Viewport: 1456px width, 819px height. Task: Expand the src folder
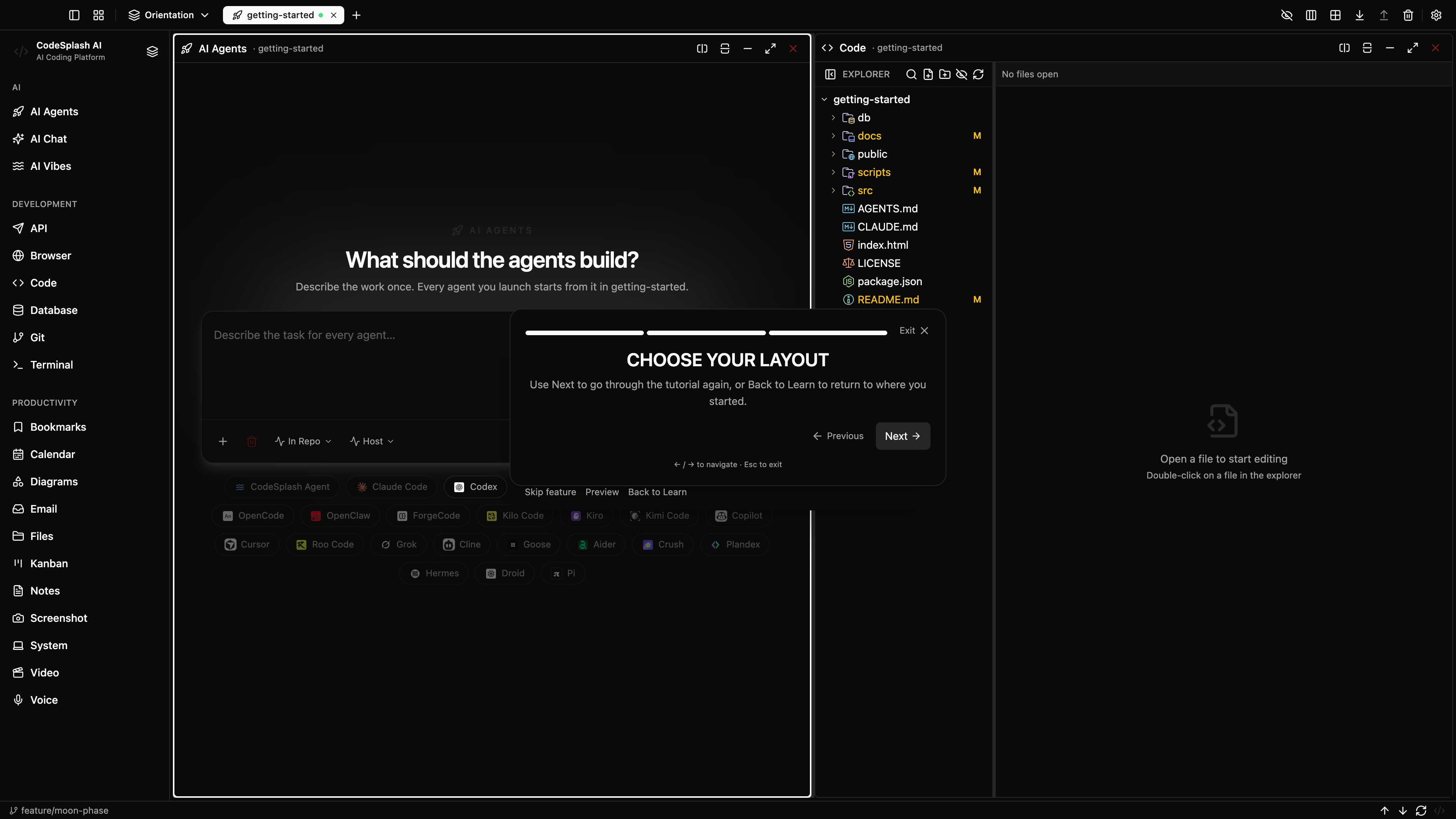833,190
